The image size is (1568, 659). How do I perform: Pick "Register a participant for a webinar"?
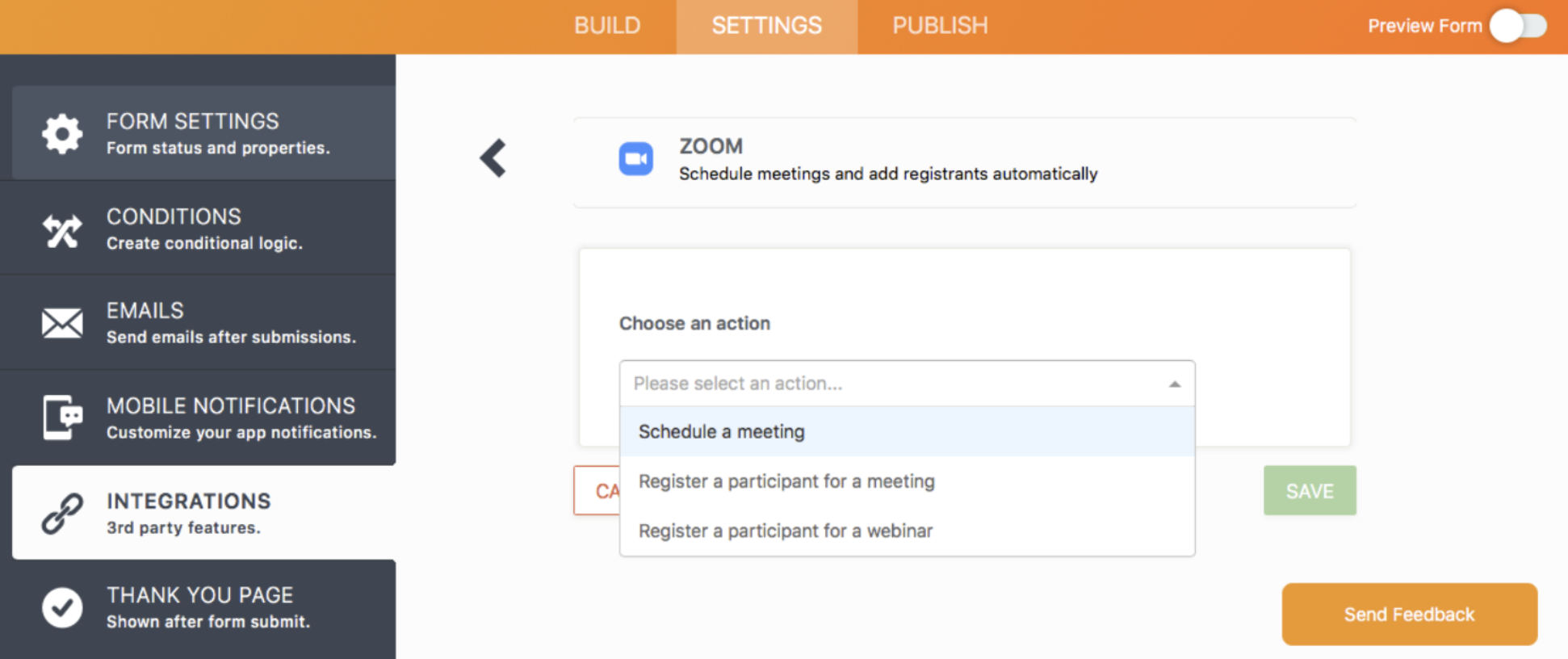point(785,531)
